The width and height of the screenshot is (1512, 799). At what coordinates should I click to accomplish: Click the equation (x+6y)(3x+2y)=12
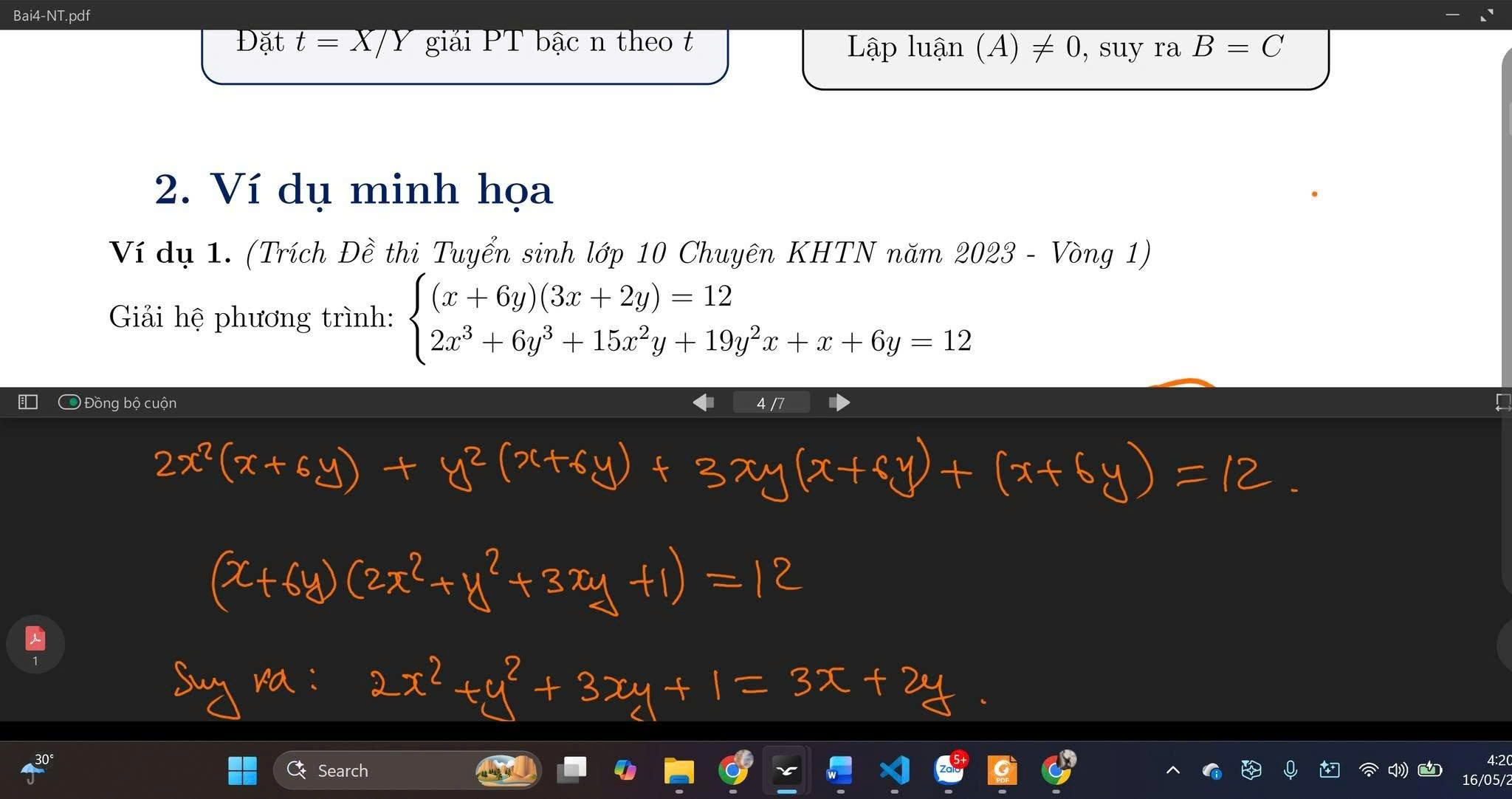[581, 296]
